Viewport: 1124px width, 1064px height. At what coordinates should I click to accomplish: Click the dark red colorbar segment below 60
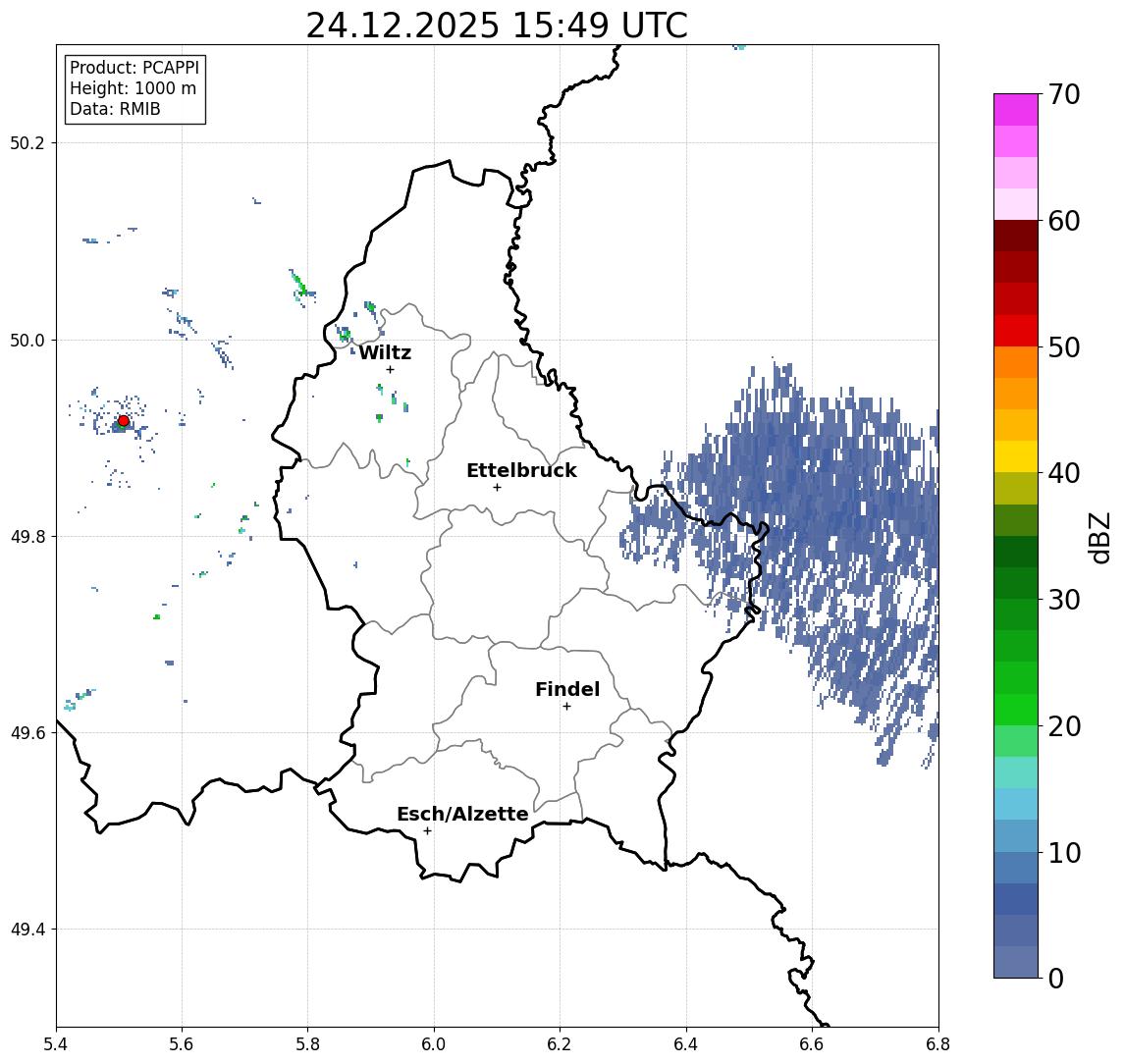(x=1016, y=236)
